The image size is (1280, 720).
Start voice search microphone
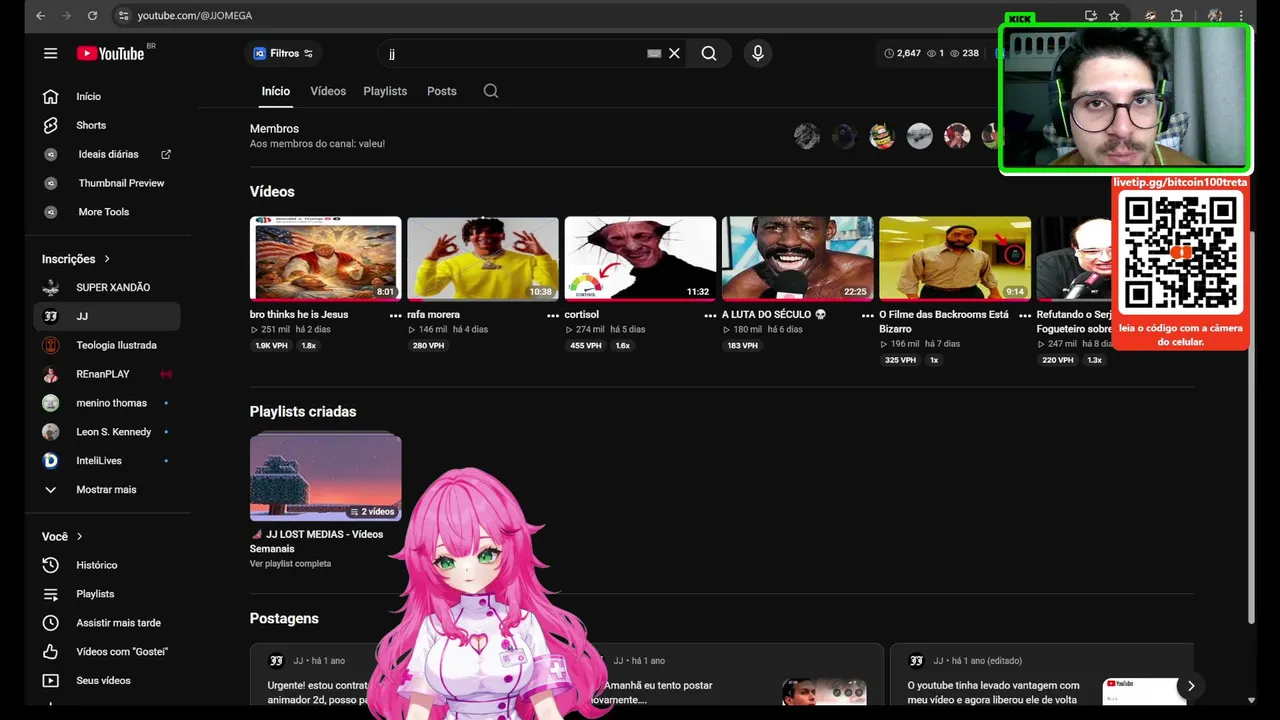(758, 53)
